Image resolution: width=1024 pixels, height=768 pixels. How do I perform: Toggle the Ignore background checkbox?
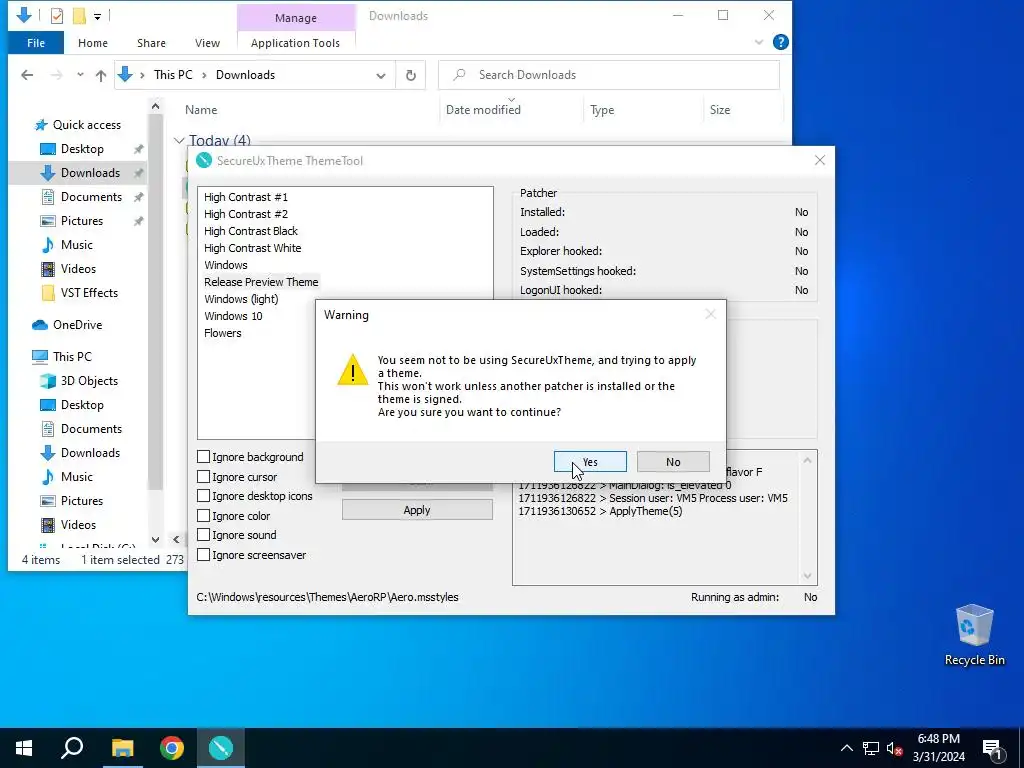[x=203, y=456]
